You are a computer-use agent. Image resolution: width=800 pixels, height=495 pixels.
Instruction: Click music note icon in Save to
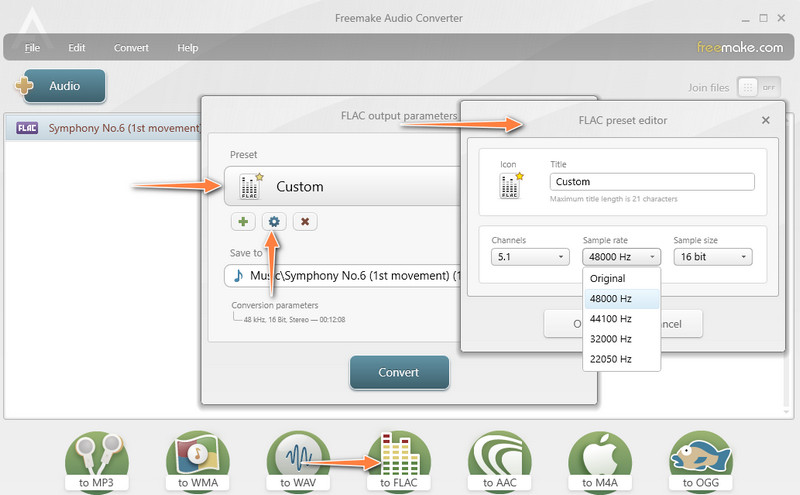coord(238,276)
